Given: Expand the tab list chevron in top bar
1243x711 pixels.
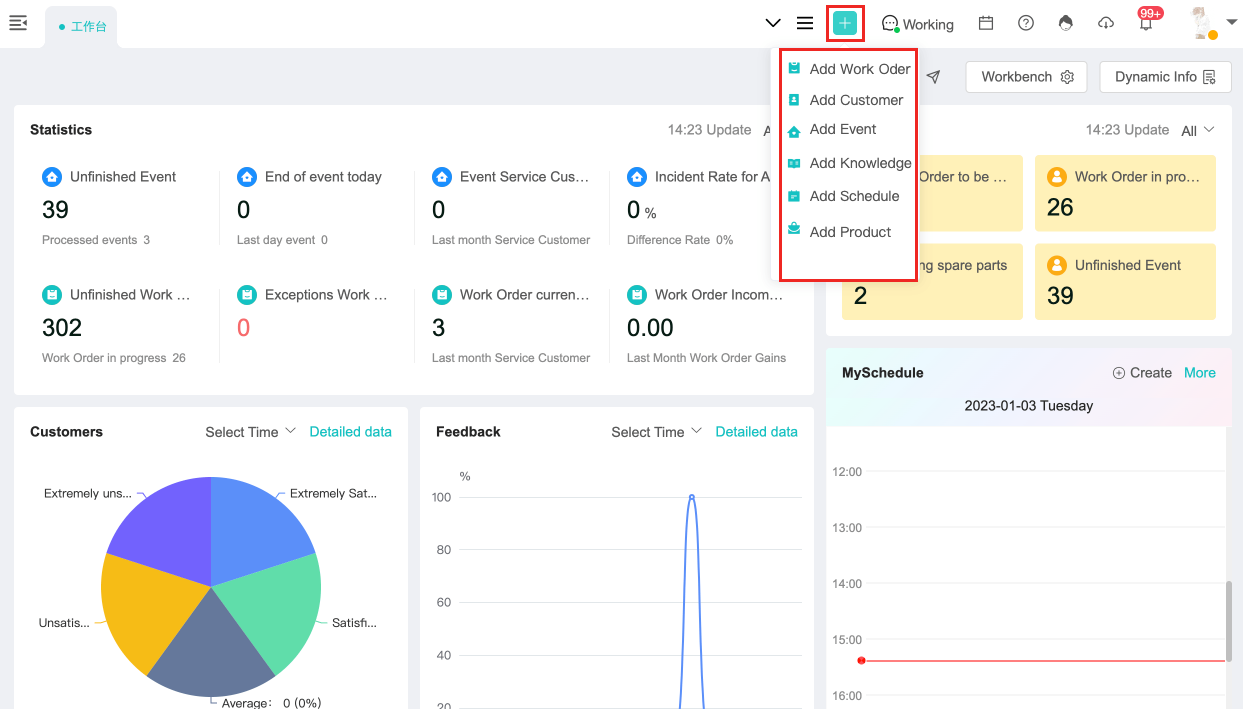Looking at the screenshot, I should click(x=773, y=23).
